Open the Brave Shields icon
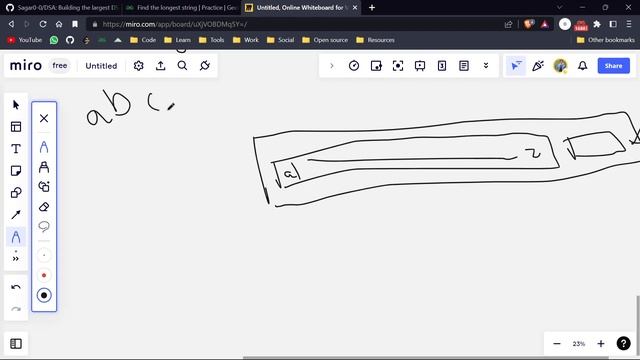Viewport: 640px width, 360px height. (x=529, y=24)
